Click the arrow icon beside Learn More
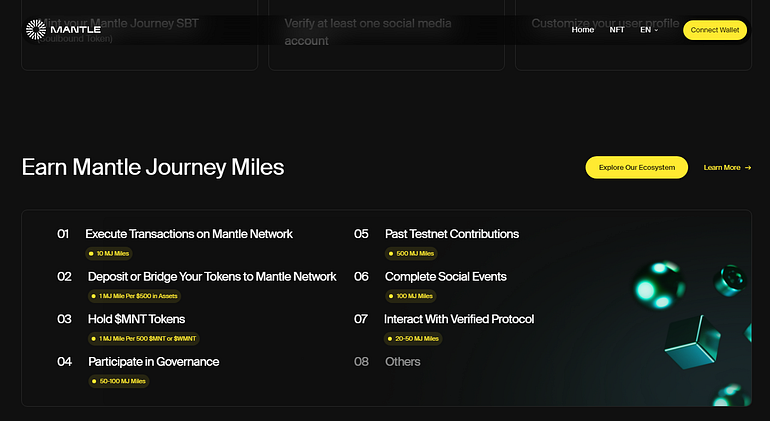 point(748,168)
